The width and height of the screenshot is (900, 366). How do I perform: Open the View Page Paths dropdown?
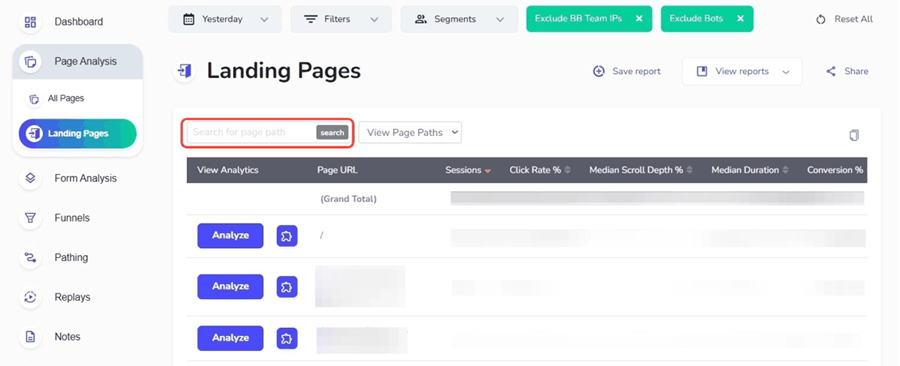[410, 133]
